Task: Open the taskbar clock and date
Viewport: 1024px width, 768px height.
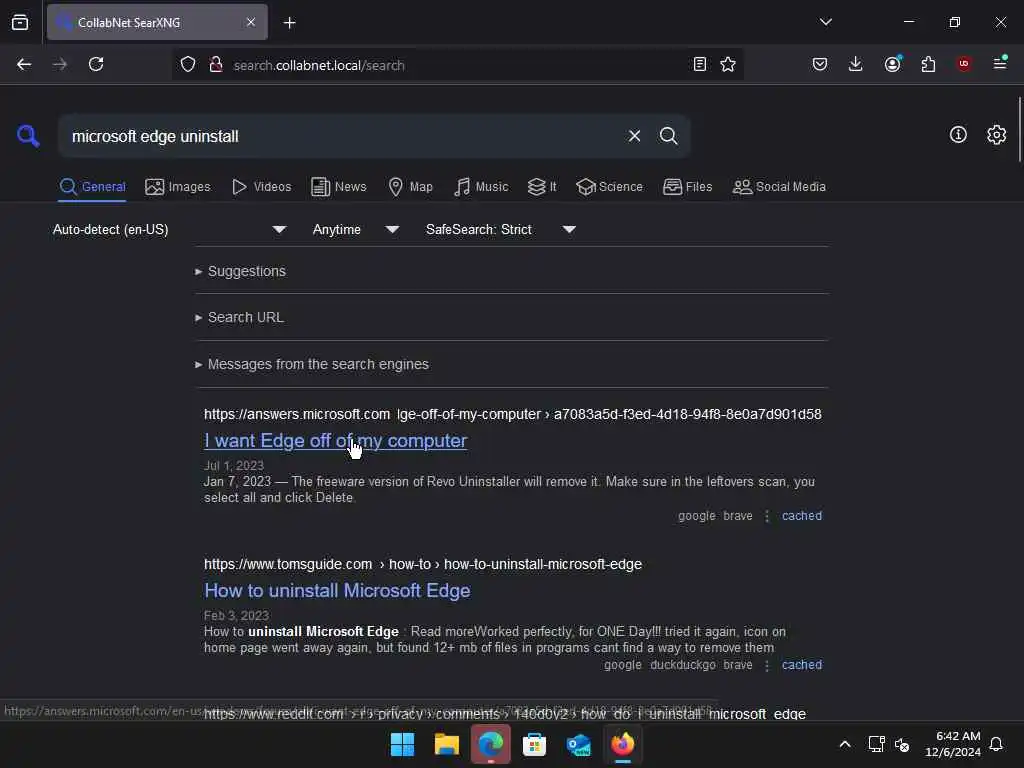Action: [953, 744]
